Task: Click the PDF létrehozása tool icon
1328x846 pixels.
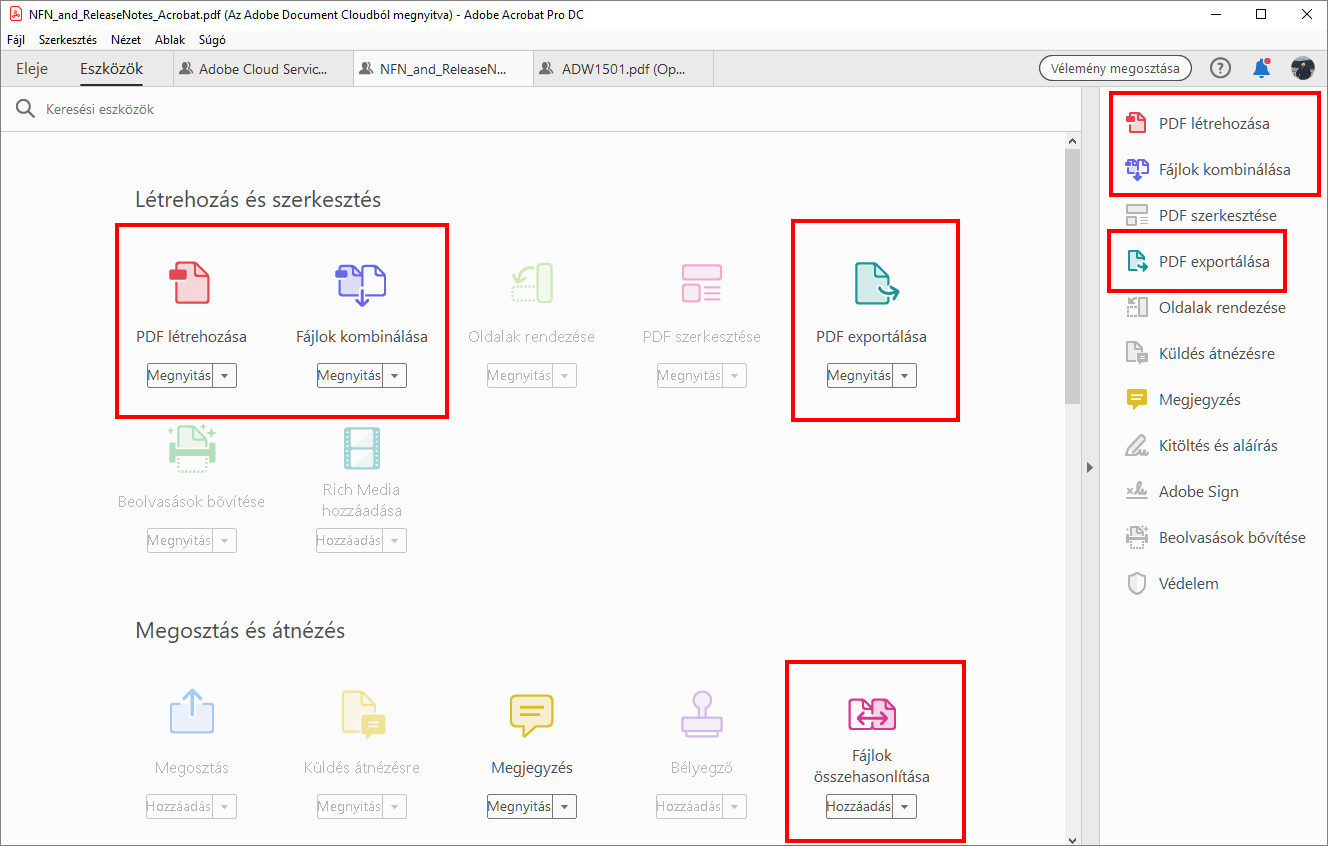Action: 190,283
